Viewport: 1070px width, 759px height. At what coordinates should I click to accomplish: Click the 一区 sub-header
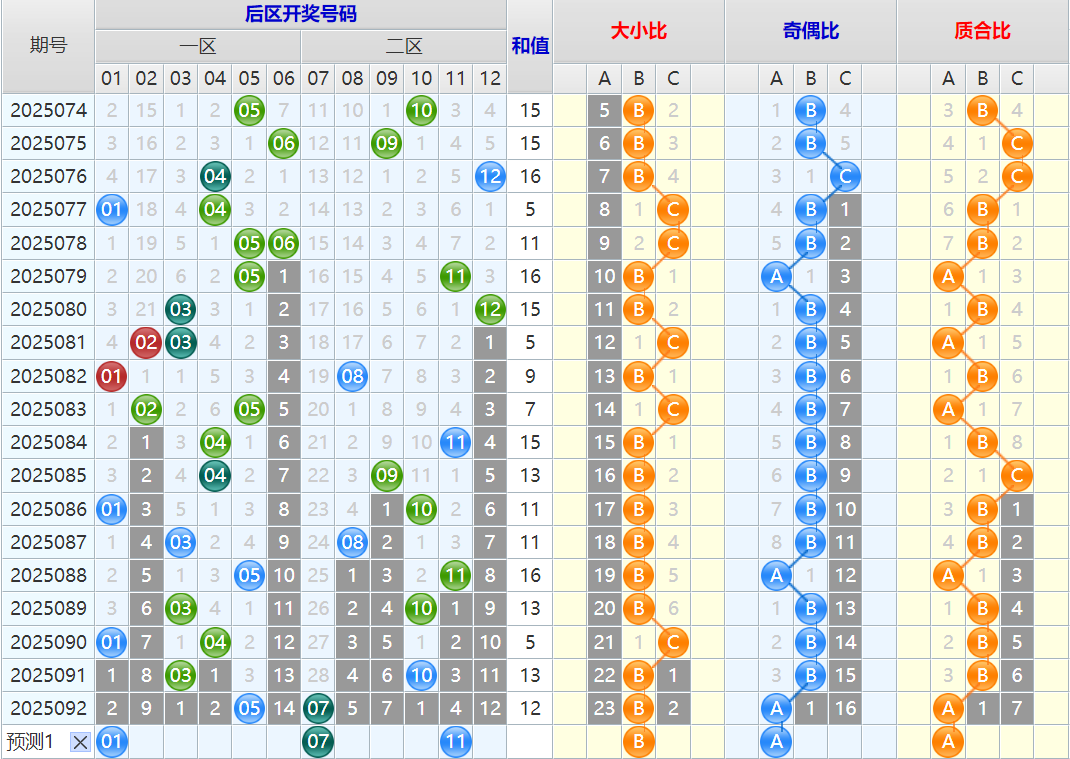pyautogui.click(x=198, y=46)
